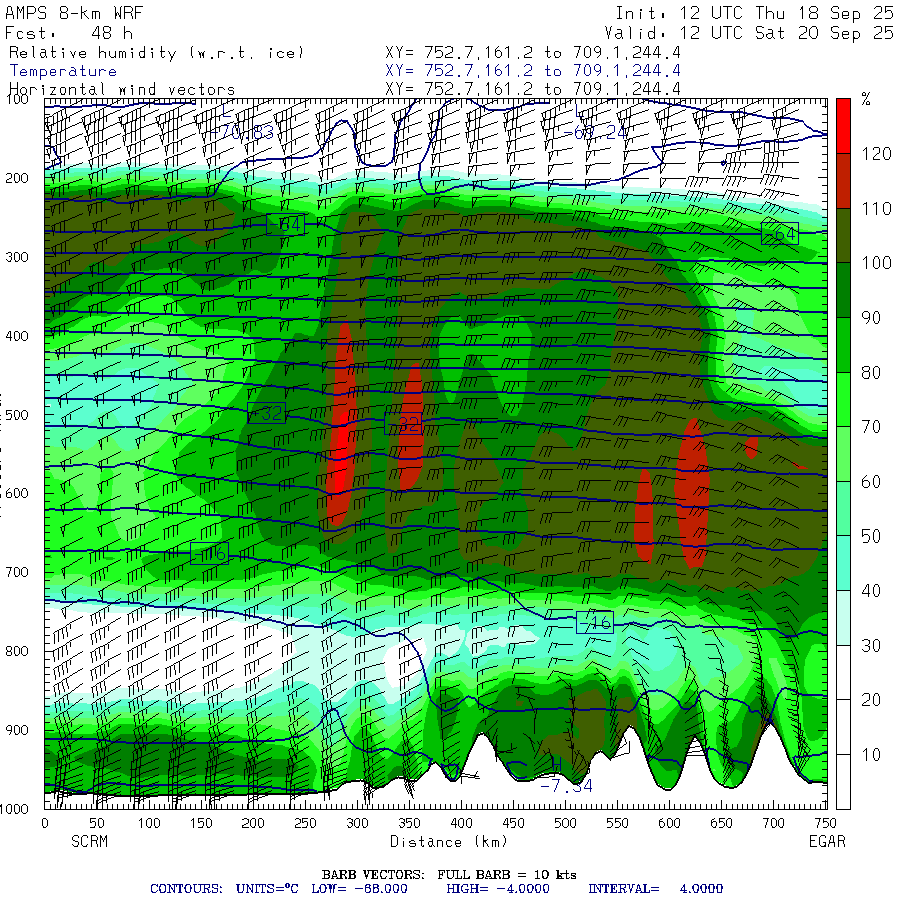900x900 pixels.
Task: Click the '900' pressure axis label
Action: (x=17, y=730)
